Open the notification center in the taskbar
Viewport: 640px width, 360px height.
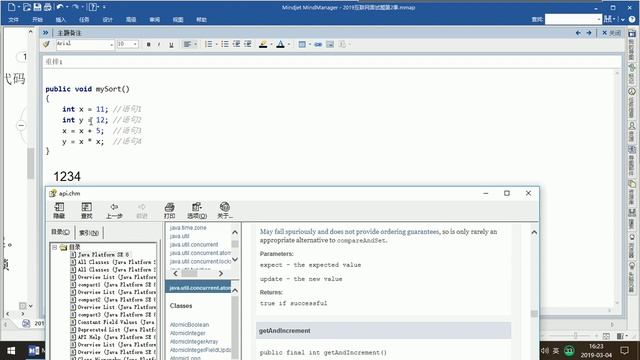click(624, 351)
